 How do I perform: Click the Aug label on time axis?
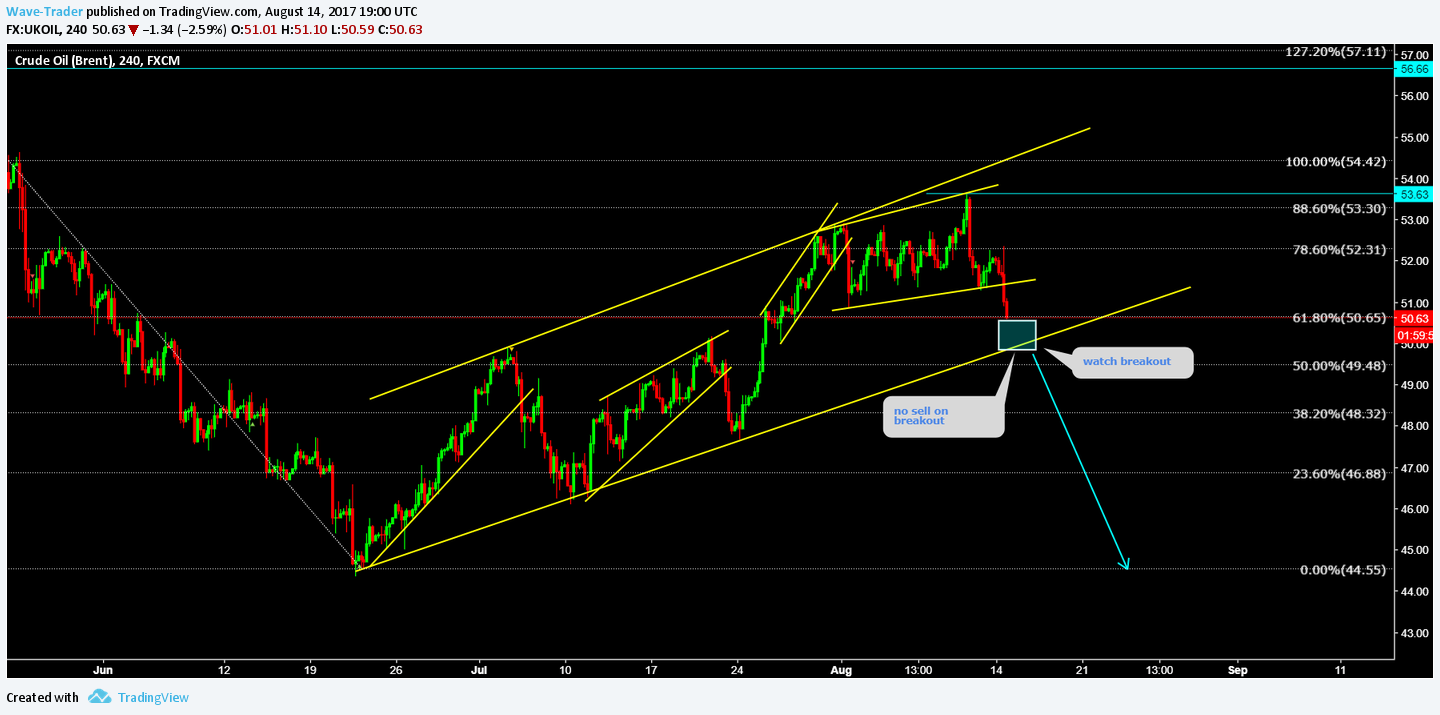(841, 669)
